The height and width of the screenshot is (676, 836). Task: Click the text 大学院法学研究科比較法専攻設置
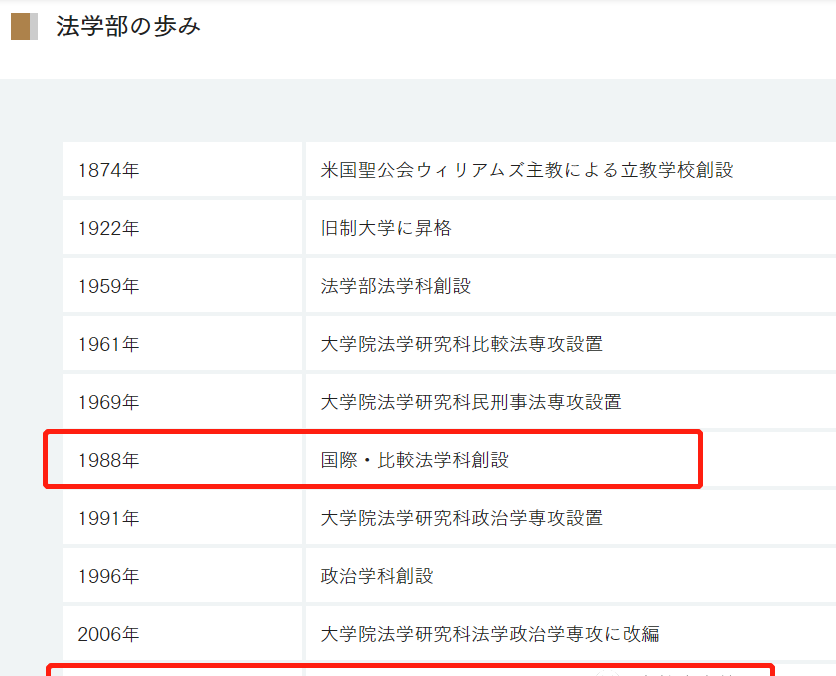462,344
